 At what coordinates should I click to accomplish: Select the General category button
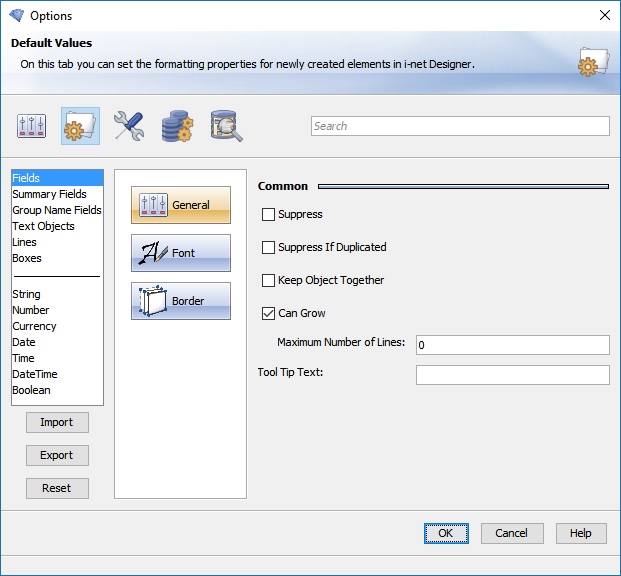pos(181,205)
